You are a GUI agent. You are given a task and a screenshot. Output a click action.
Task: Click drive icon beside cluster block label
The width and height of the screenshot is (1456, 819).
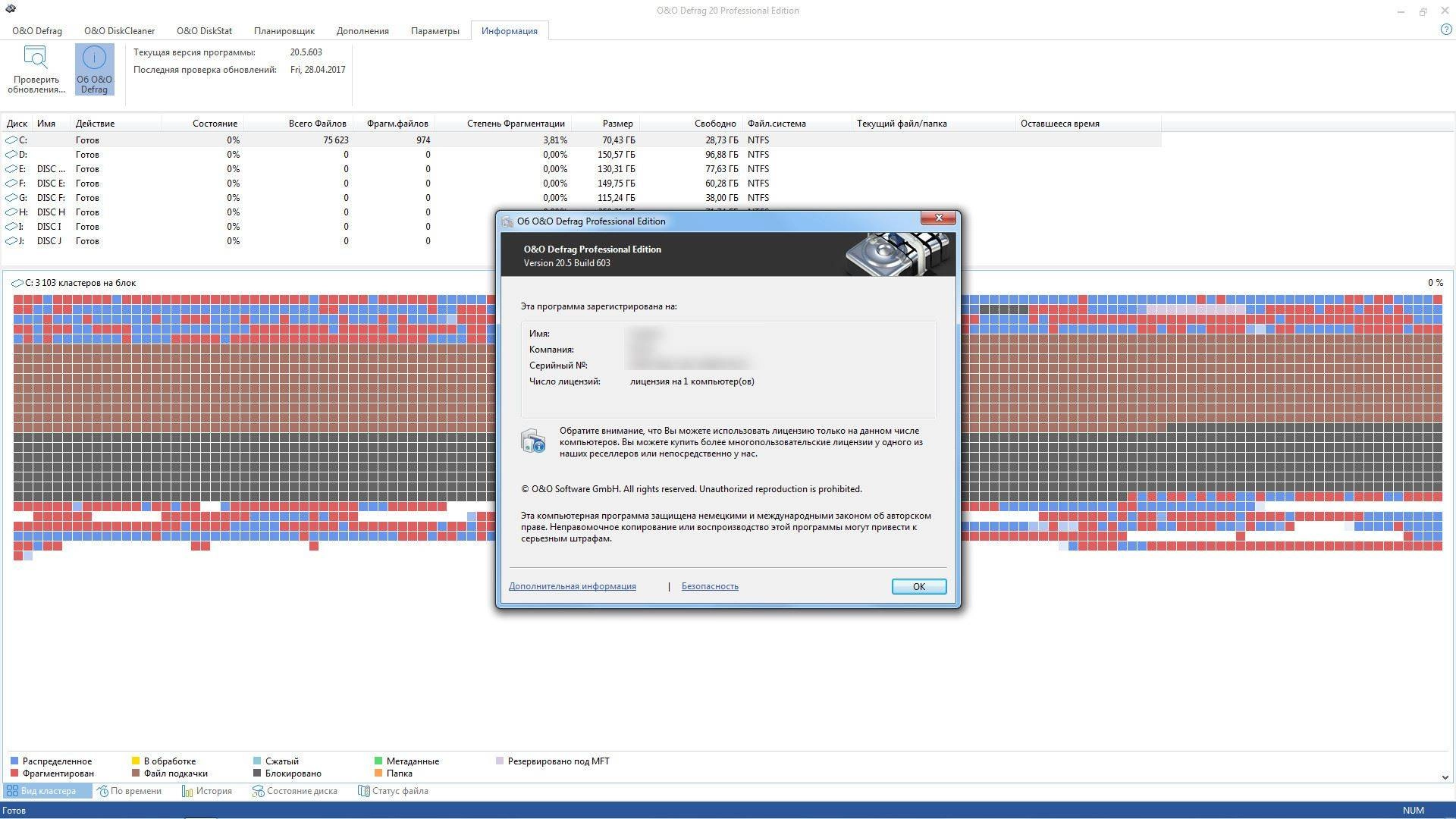(x=17, y=283)
